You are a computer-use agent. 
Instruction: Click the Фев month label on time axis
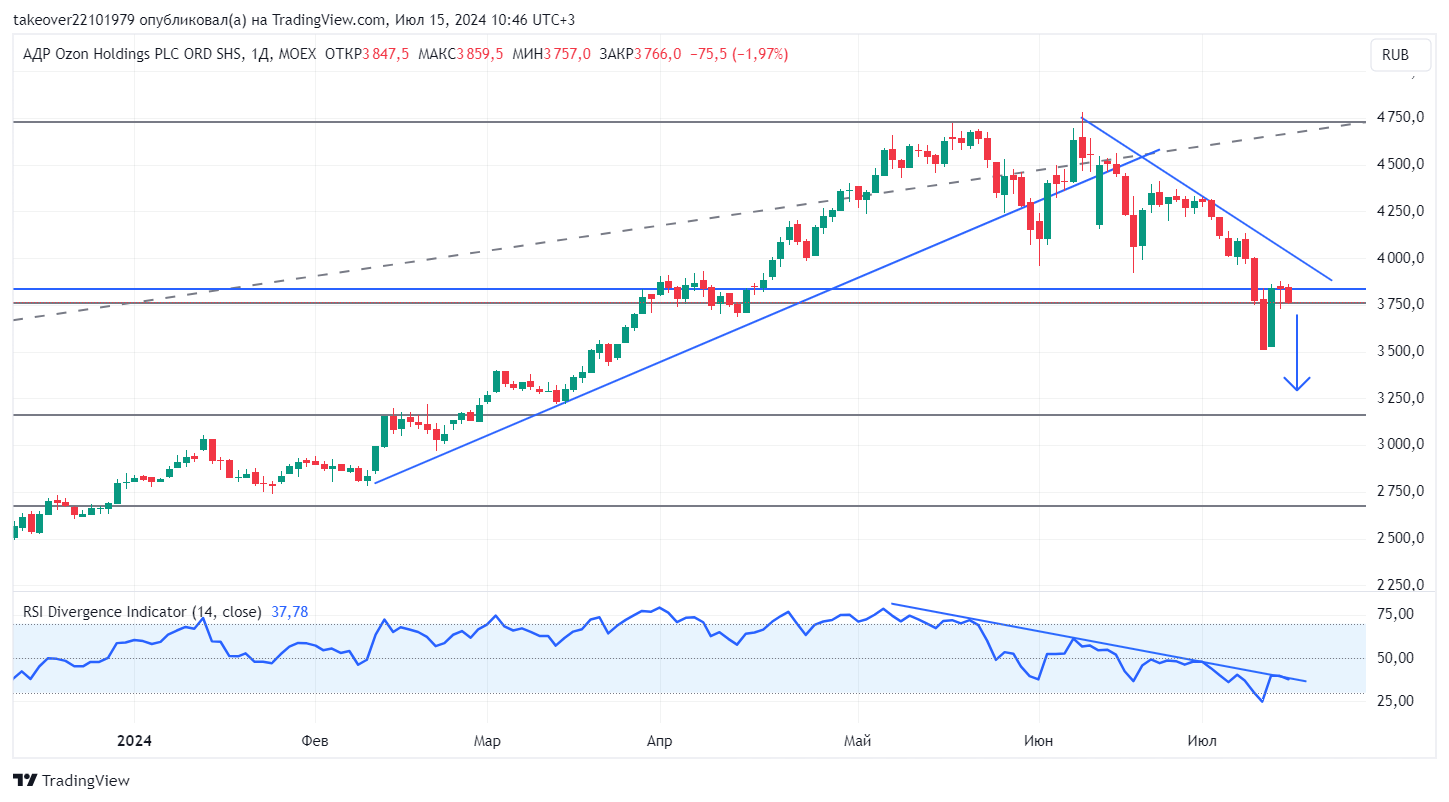coord(315,741)
